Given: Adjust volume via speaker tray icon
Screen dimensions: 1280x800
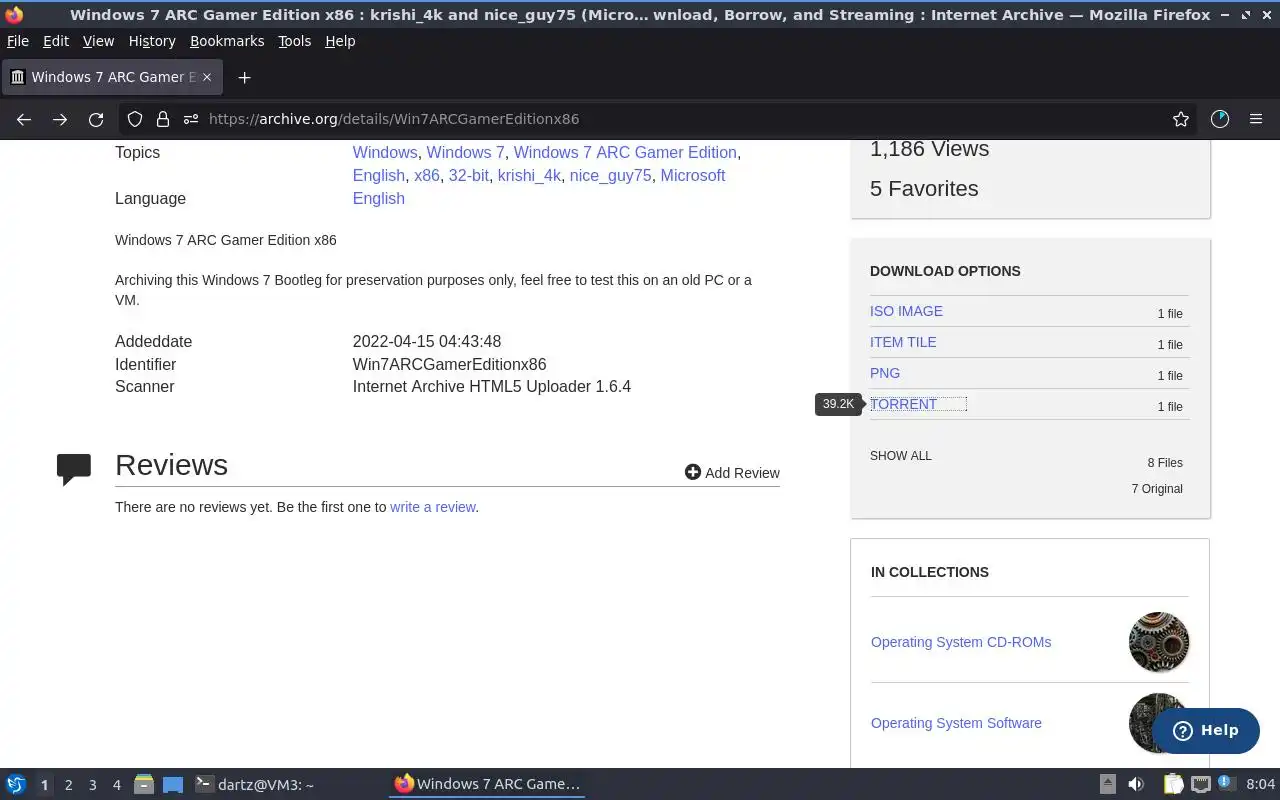Looking at the screenshot, I should point(1136,784).
